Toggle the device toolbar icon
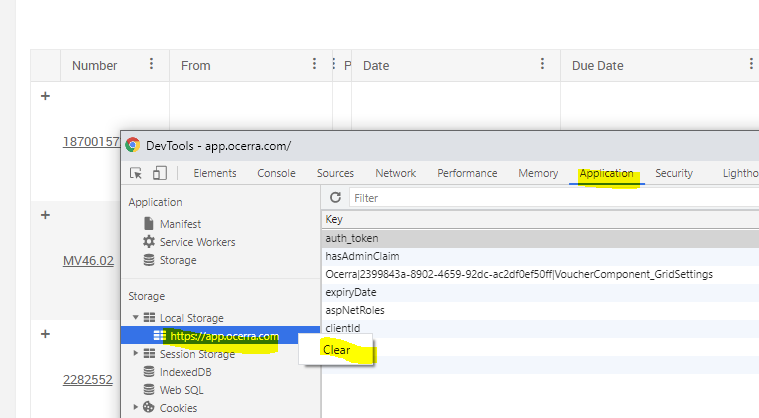 (159, 173)
